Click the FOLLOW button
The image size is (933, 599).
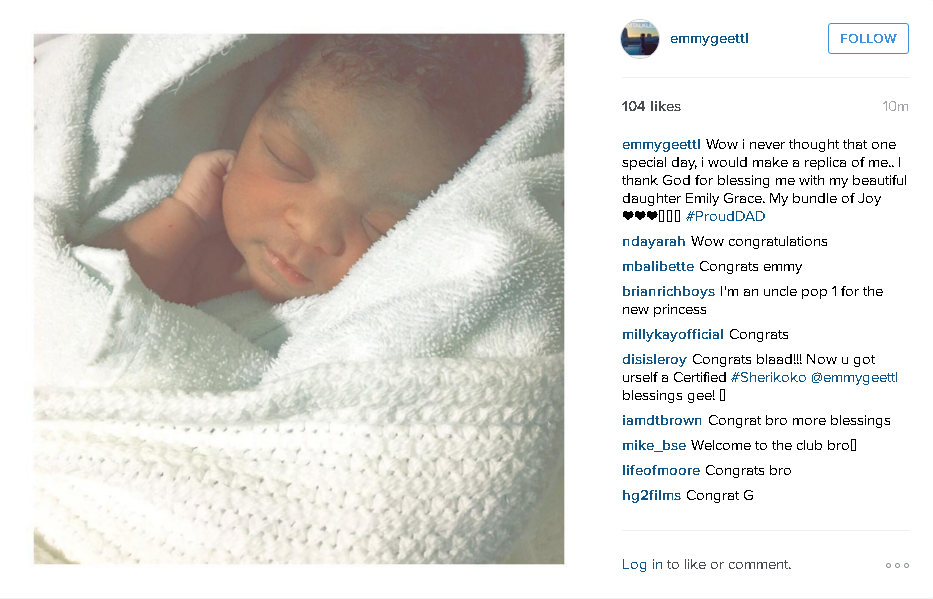tap(868, 39)
